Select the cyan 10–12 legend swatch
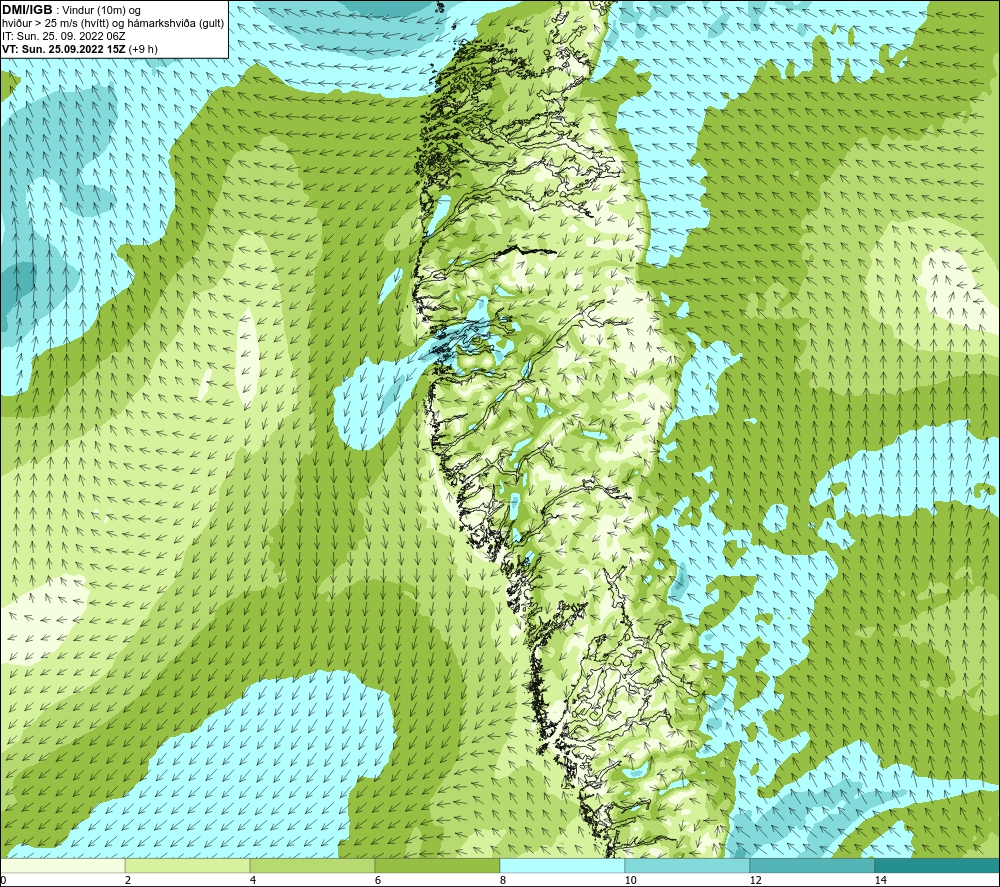Image resolution: width=1000 pixels, height=887 pixels. coord(688,865)
